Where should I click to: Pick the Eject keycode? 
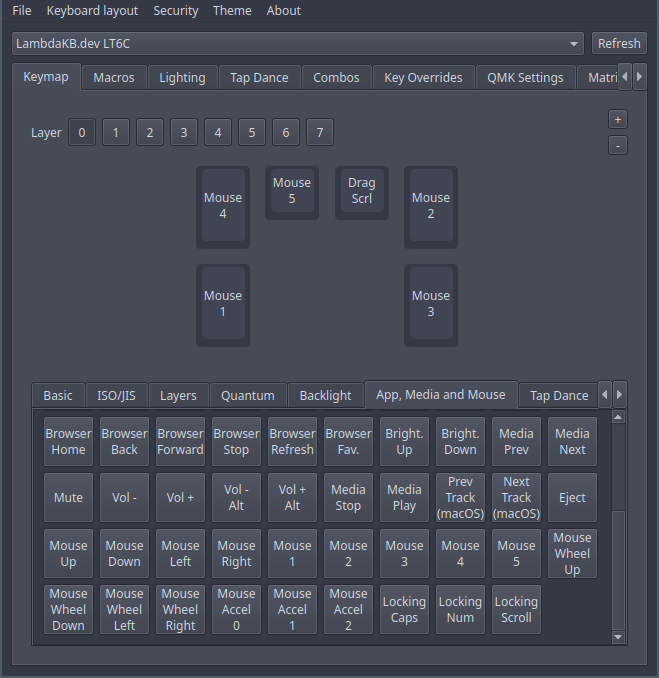[x=572, y=498]
